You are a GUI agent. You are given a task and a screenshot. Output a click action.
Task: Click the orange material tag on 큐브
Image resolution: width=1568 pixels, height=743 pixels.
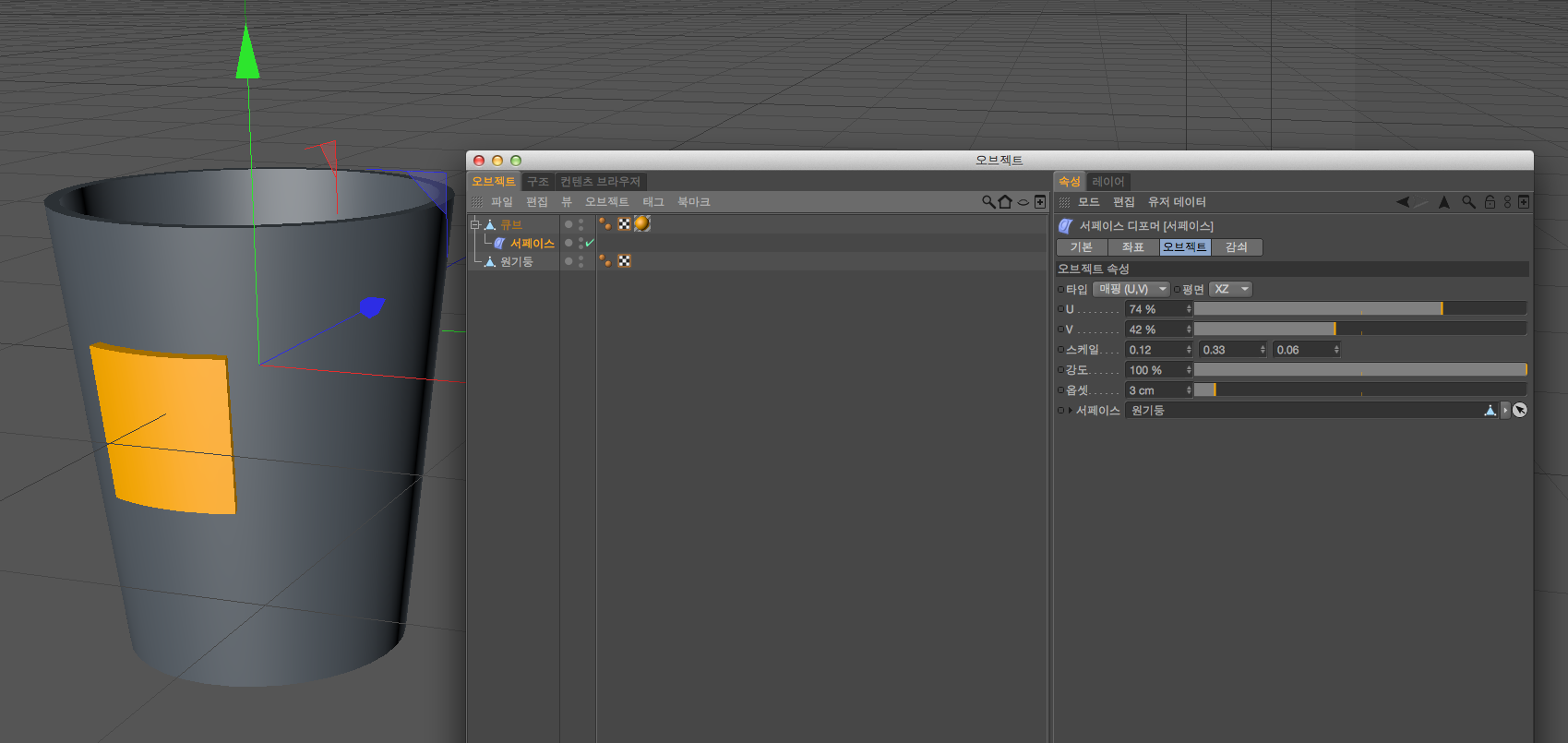point(642,223)
